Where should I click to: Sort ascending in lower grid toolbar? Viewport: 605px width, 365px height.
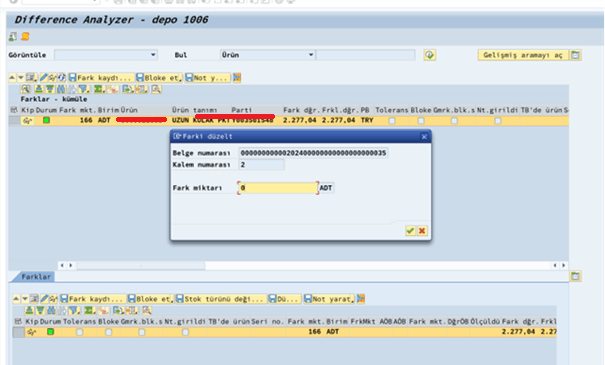pyautogui.click(x=29, y=310)
